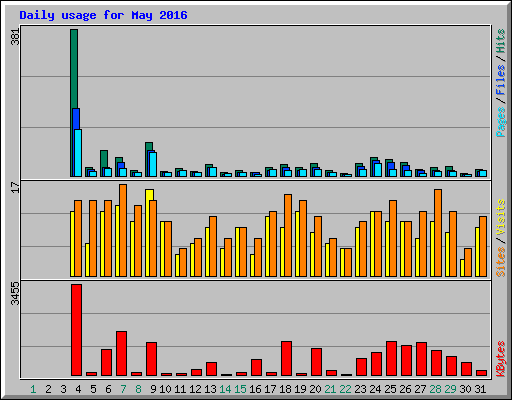512x400 pixels.
Task: Click day 14 on the x-axis
Action: (x=225, y=389)
